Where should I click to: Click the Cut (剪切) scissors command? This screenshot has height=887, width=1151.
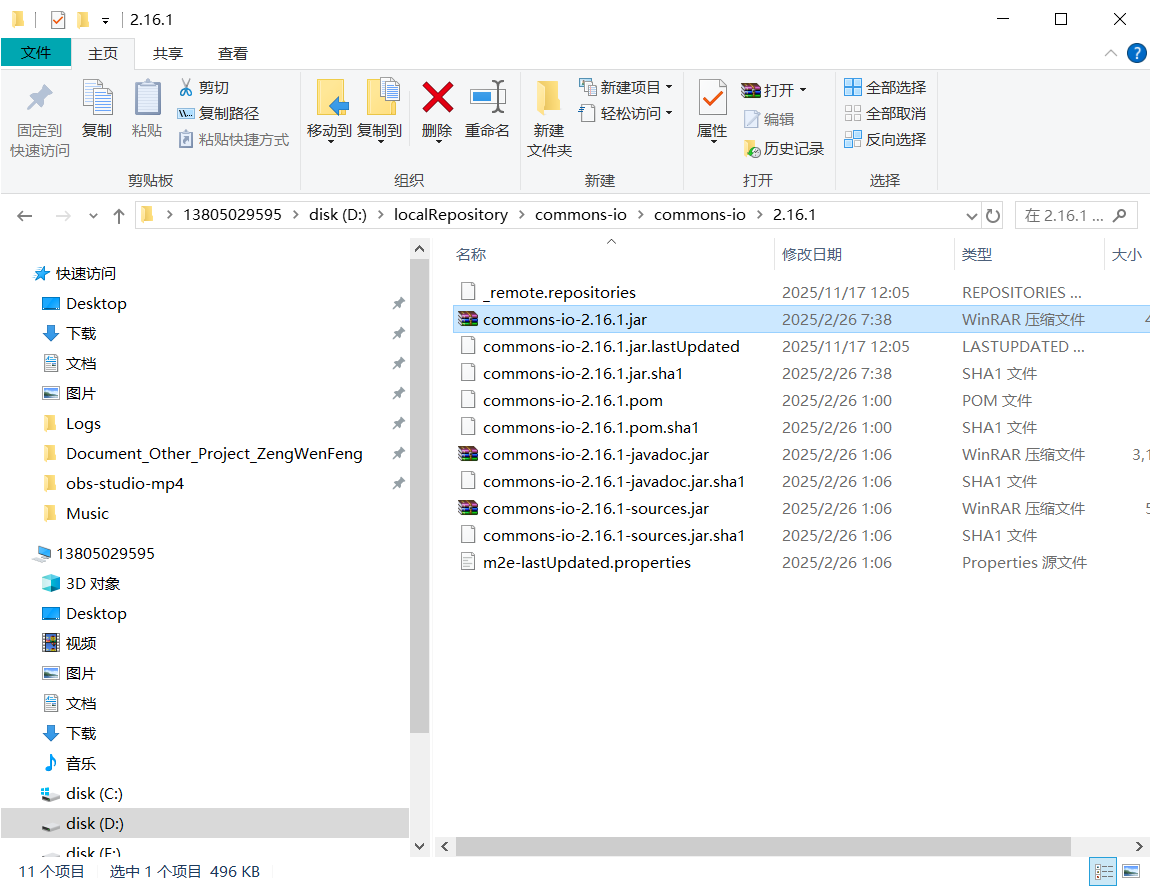pyautogui.click(x=204, y=88)
